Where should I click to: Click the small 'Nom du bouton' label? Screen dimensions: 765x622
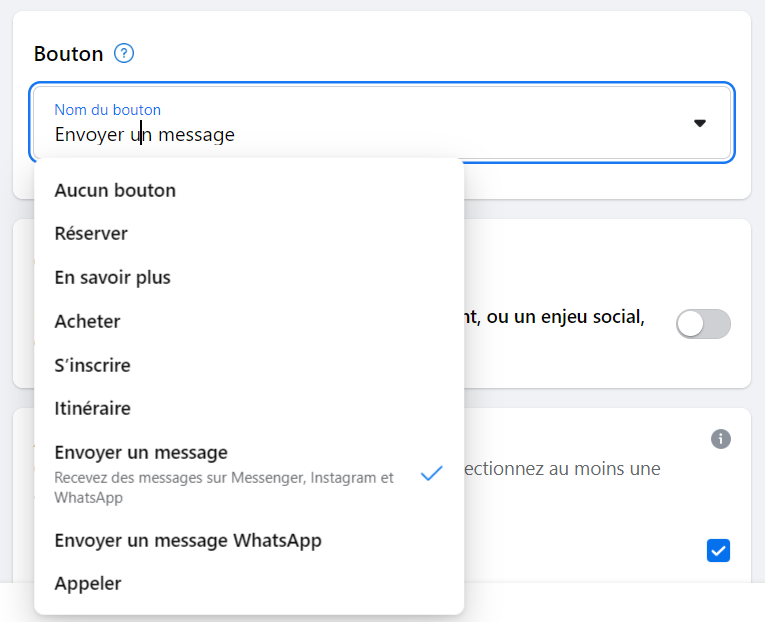[107, 110]
